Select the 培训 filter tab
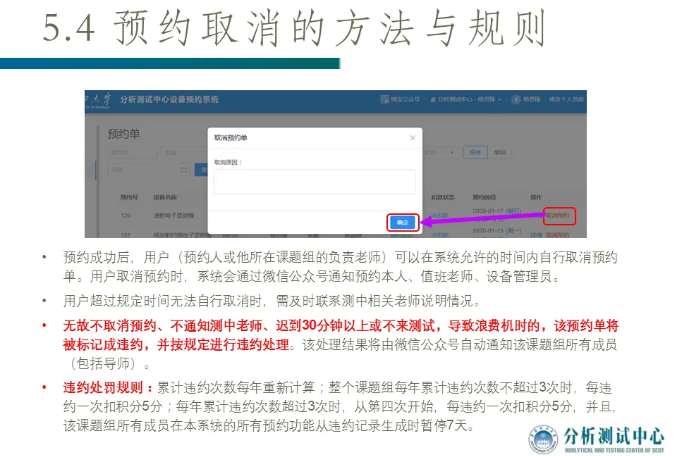 (x=498, y=152)
